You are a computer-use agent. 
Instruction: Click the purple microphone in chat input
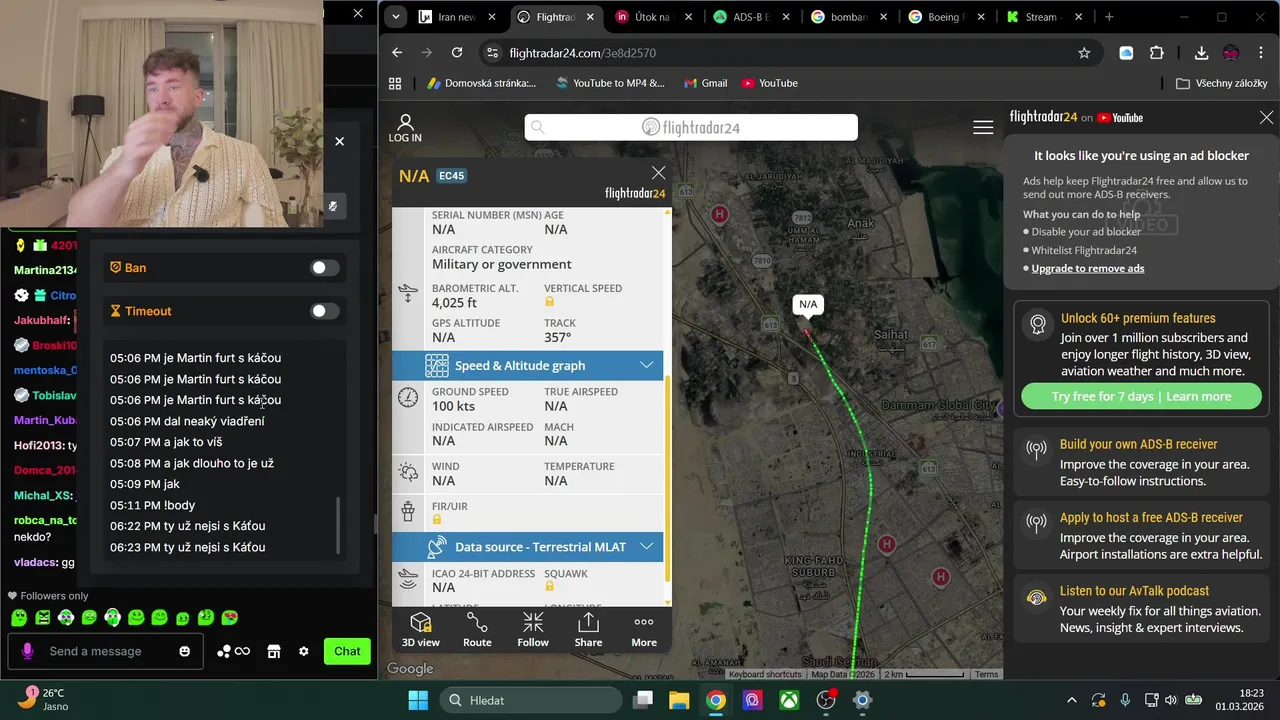27,651
